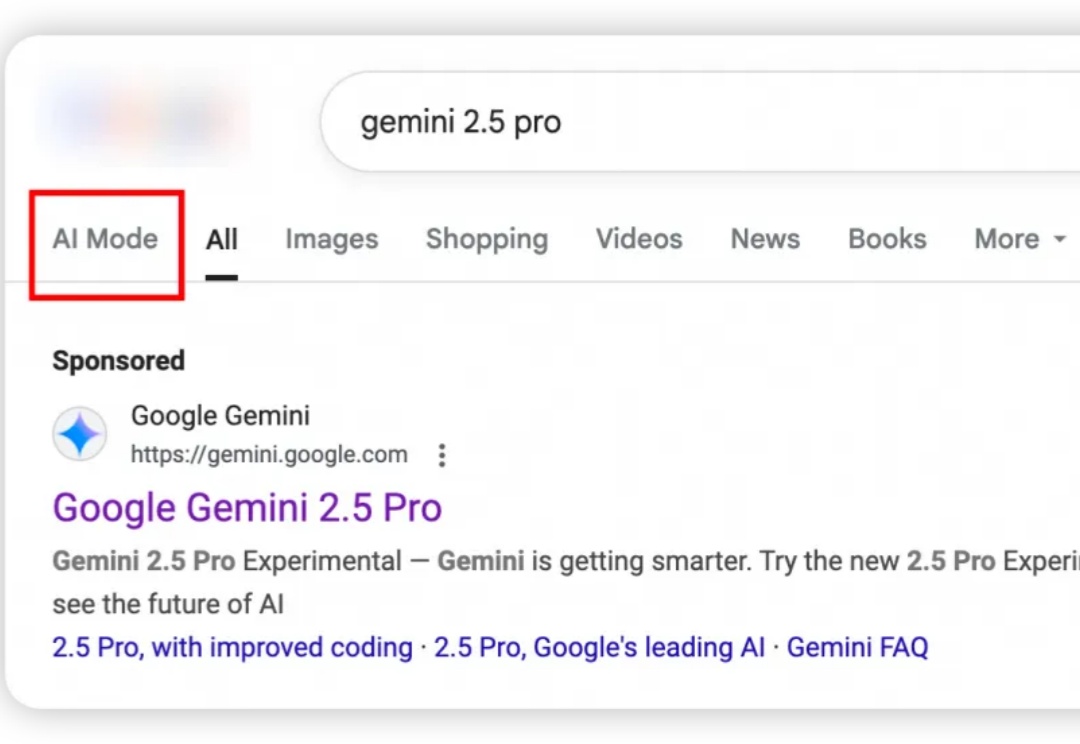Click the Google Gemini site name
The height and width of the screenshot is (744, 1080).
[x=220, y=416]
